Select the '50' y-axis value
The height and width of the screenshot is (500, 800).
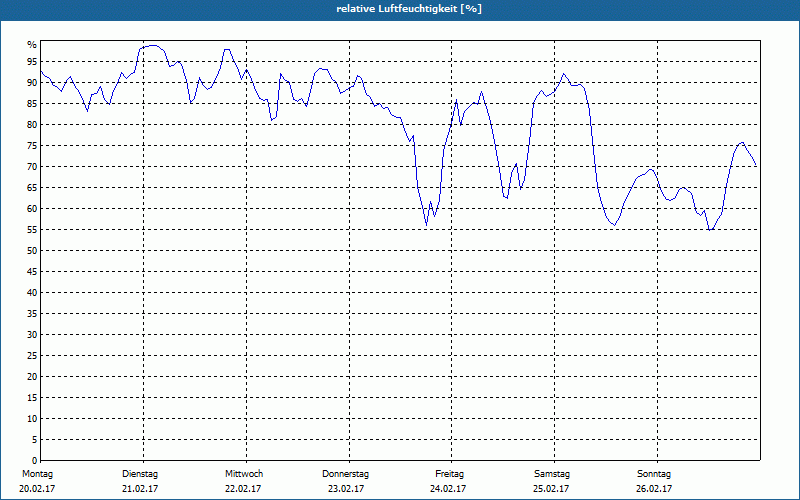click(x=32, y=251)
